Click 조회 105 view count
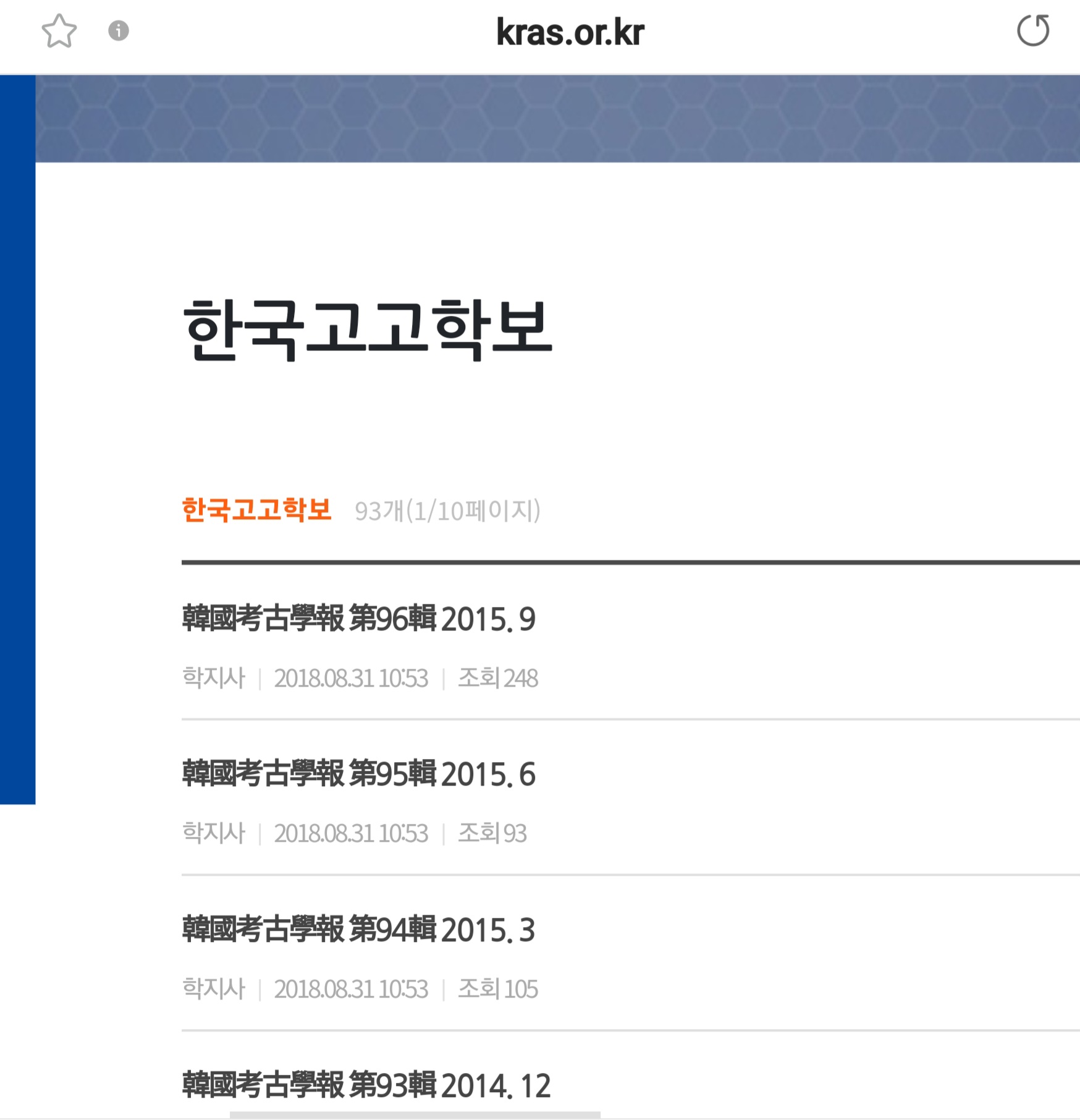Image resolution: width=1080 pixels, height=1120 pixels. click(497, 989)
